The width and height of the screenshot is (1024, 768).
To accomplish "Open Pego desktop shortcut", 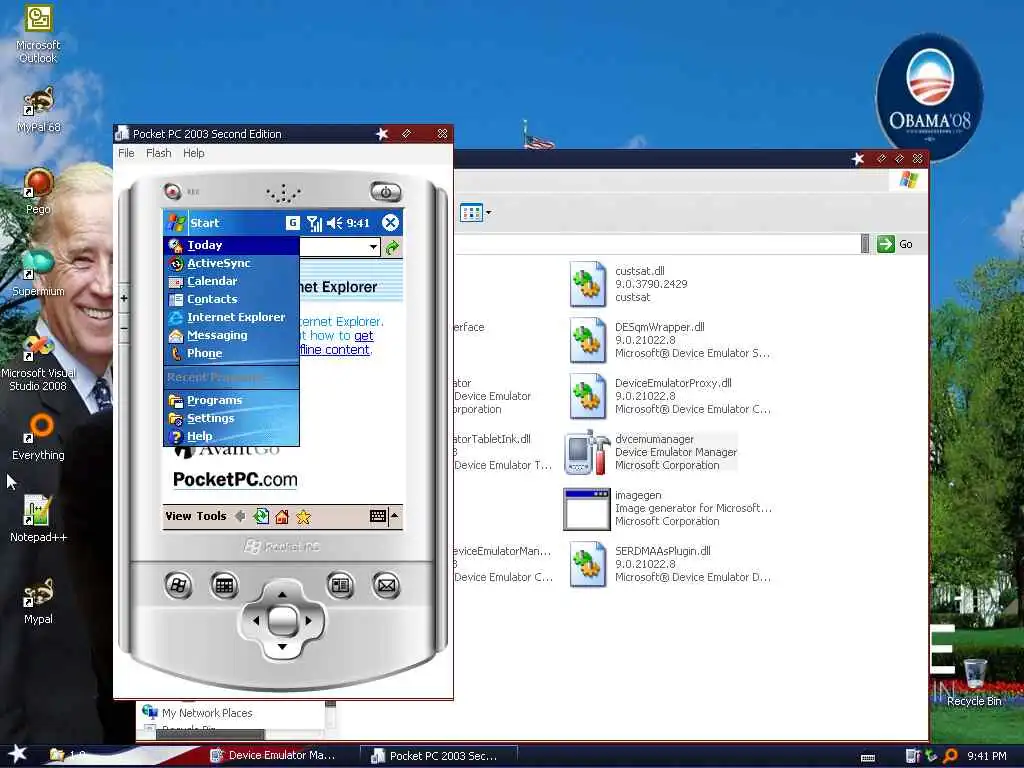I will click(x=38, y=191).
